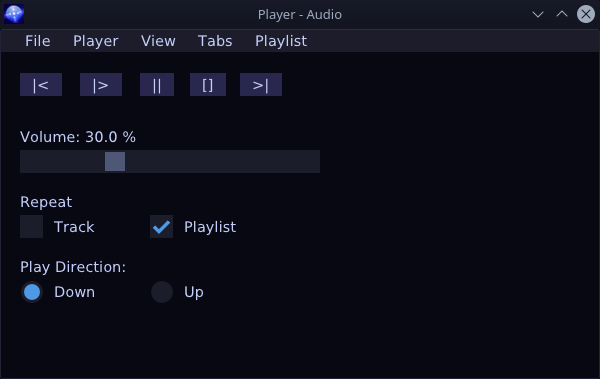The image size is (600, 379).
Task: Open the Player menu
Action: pyautogui.click(x=96, y=41)
